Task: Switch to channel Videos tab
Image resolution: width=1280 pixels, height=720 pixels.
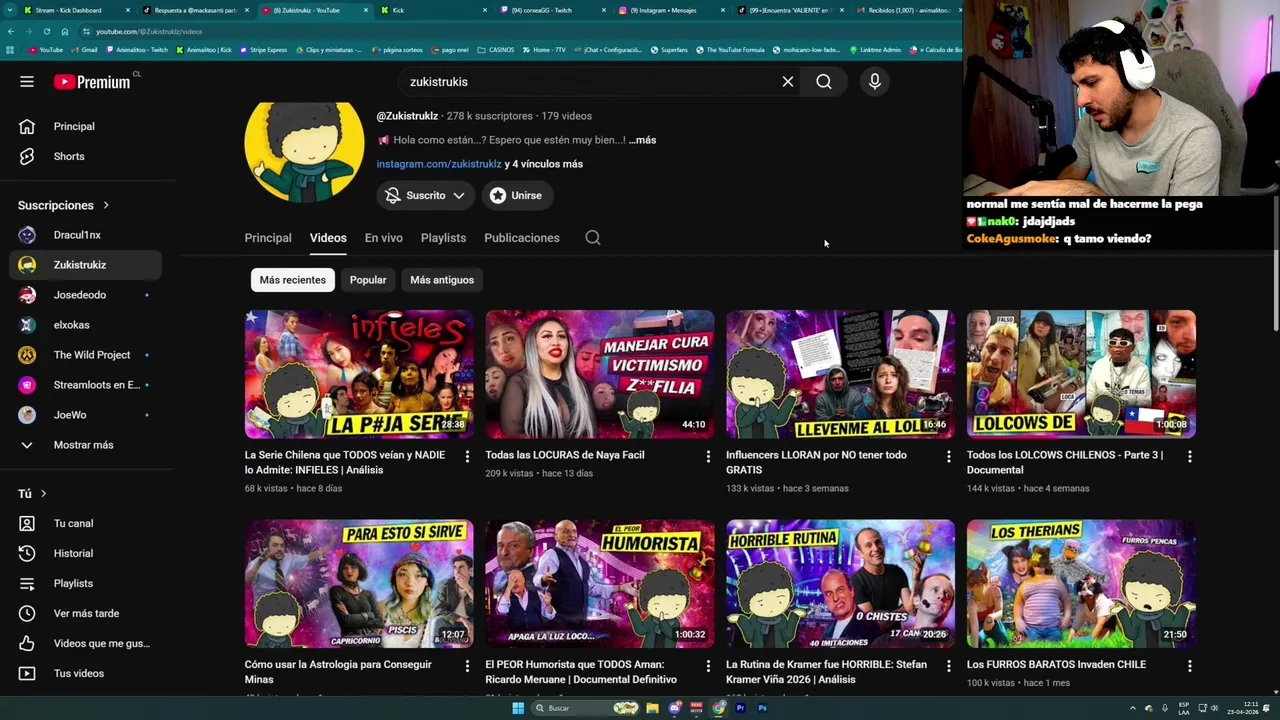Action: [x=328, y=238]
